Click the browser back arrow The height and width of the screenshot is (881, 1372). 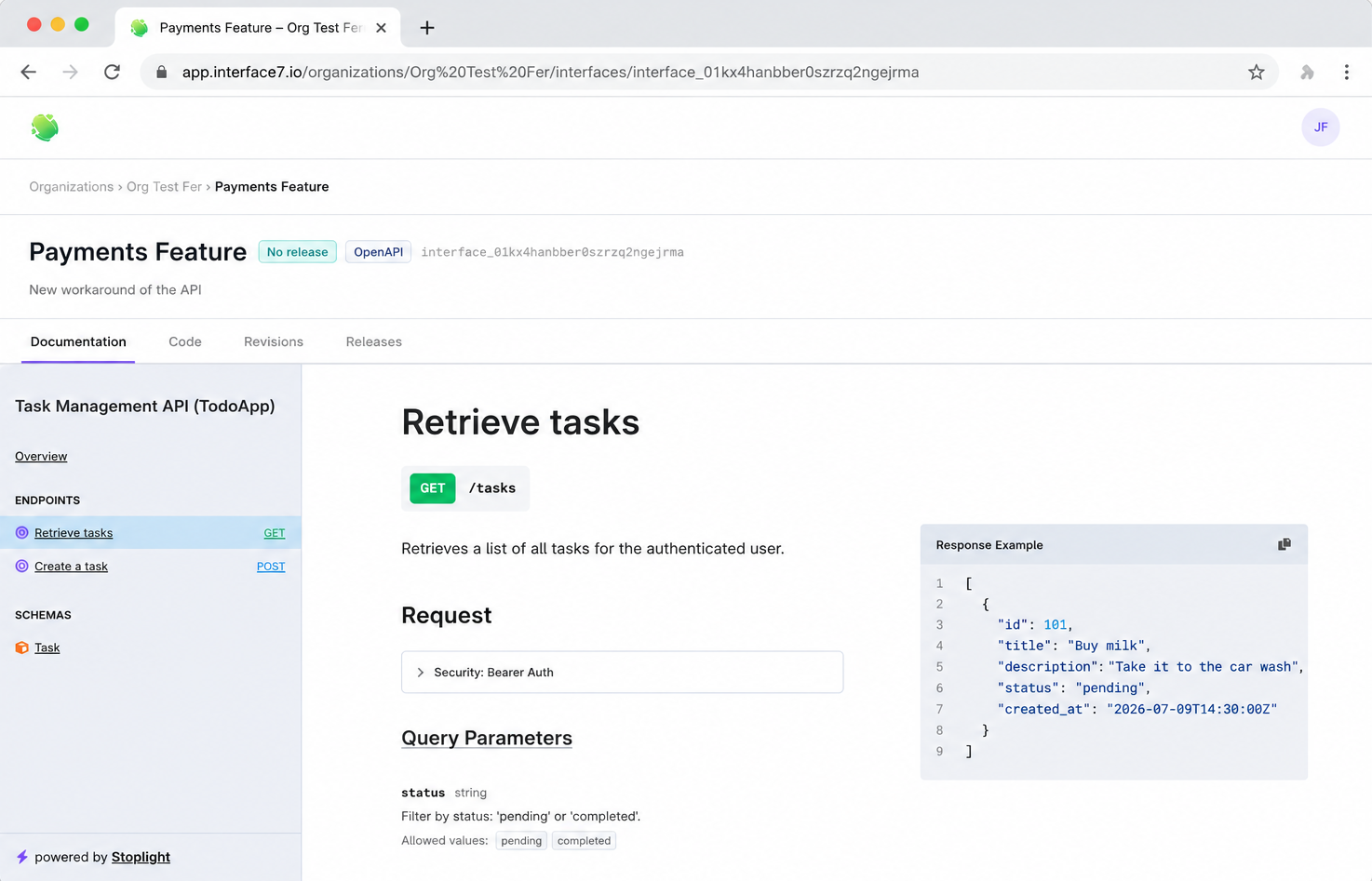(29, 72)
